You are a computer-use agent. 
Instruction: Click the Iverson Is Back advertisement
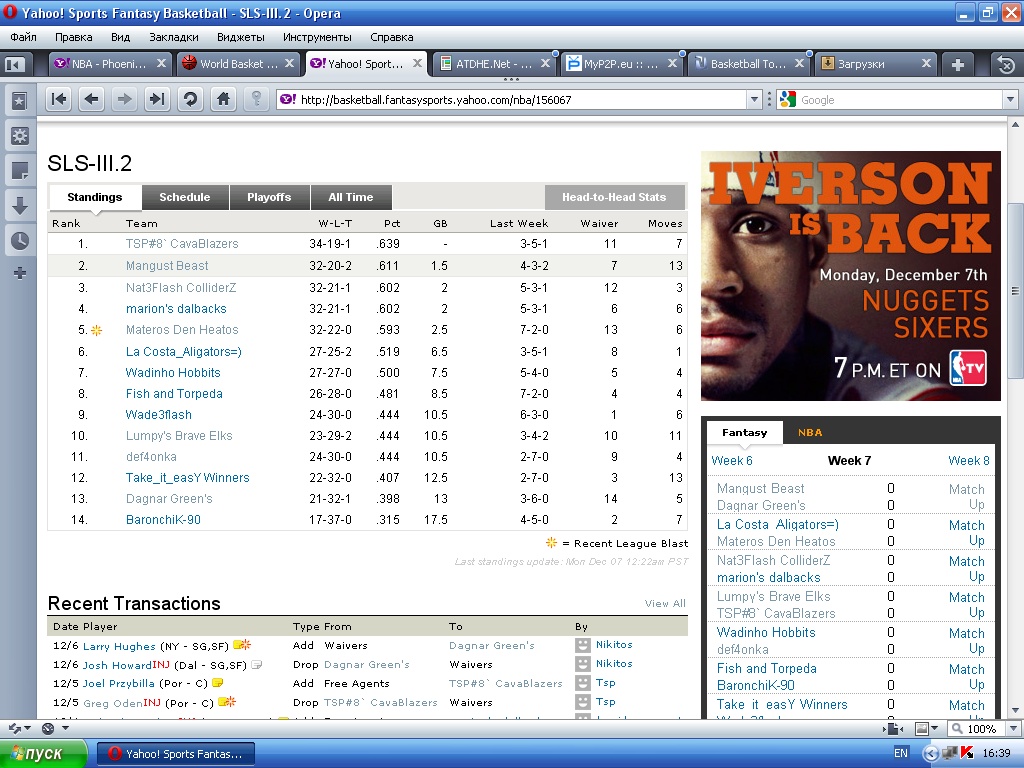850,276
